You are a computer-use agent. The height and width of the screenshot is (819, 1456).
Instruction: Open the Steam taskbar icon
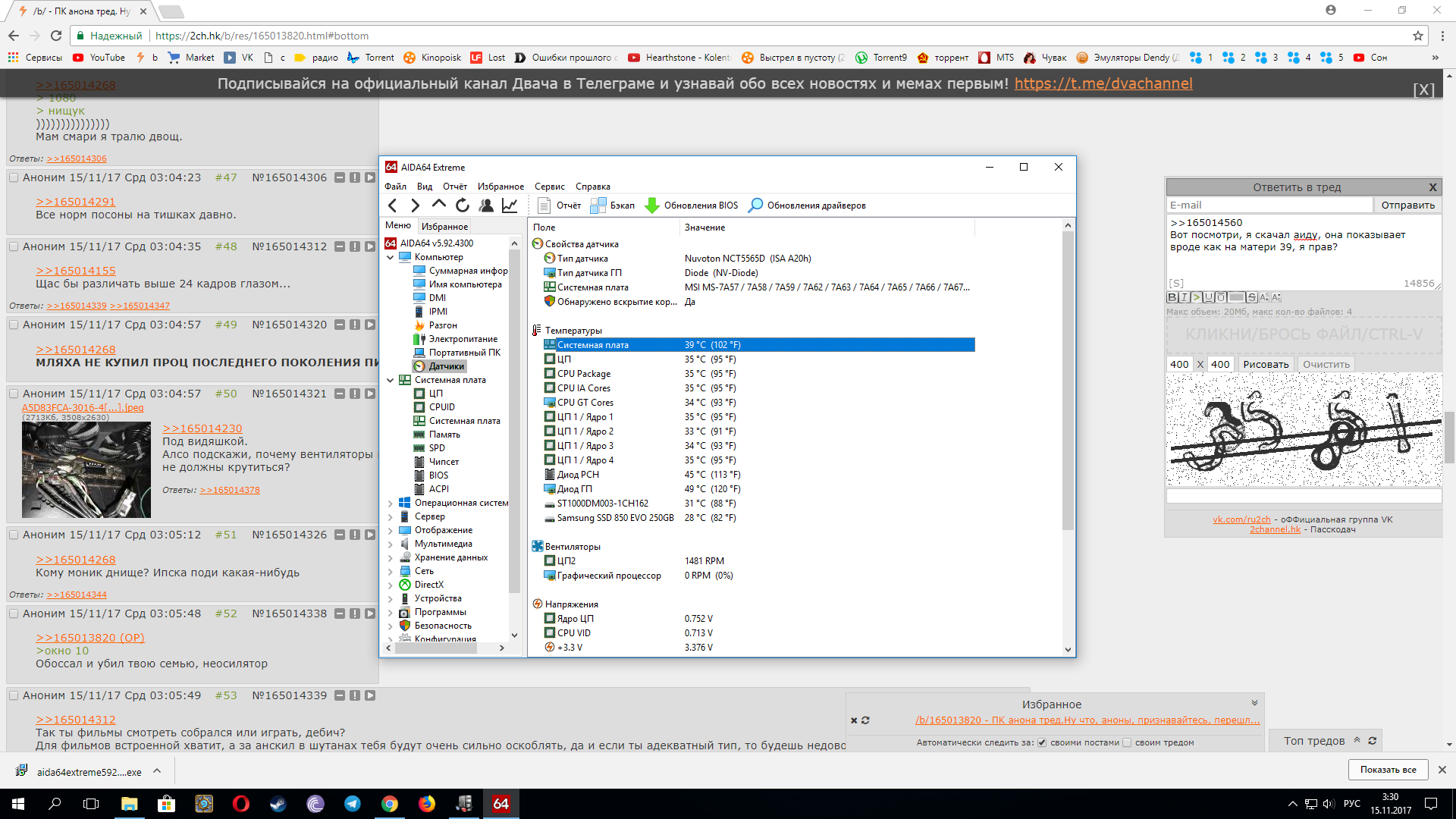pos(278,804)
